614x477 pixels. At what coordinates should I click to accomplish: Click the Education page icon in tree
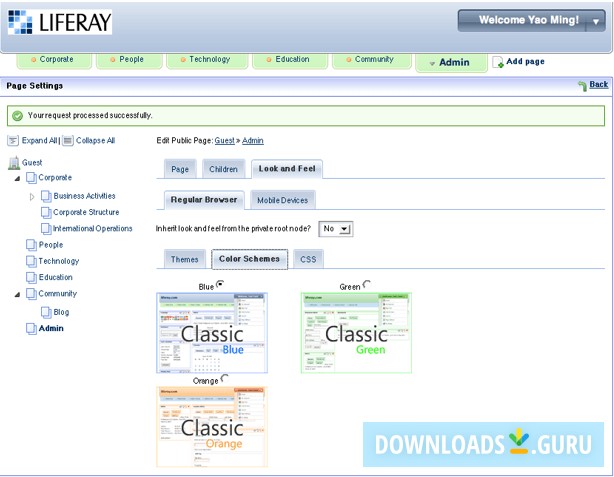pos(31,278)
